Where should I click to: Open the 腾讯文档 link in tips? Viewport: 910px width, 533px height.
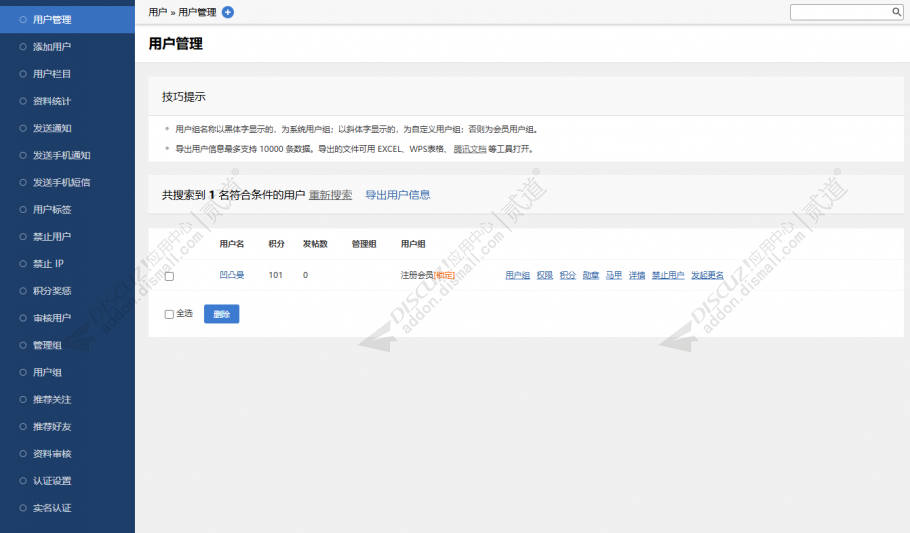[470, 149]
